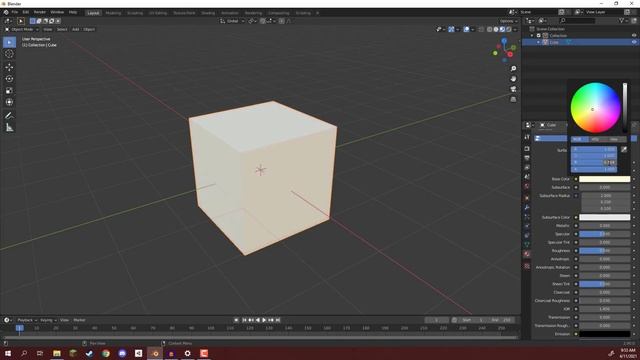Activate the Cursor tool
This screenshot has width=640, height=360.
point(9,54)
